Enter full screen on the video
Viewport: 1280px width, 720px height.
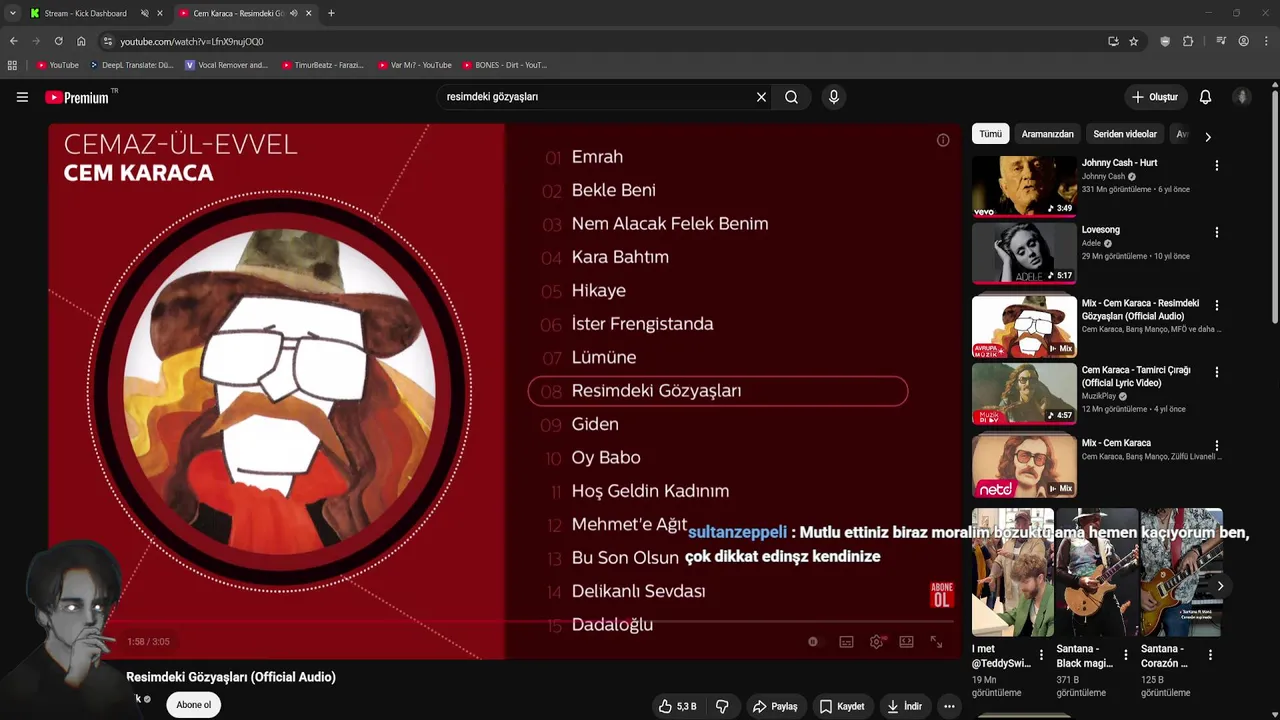coord(936,642)
